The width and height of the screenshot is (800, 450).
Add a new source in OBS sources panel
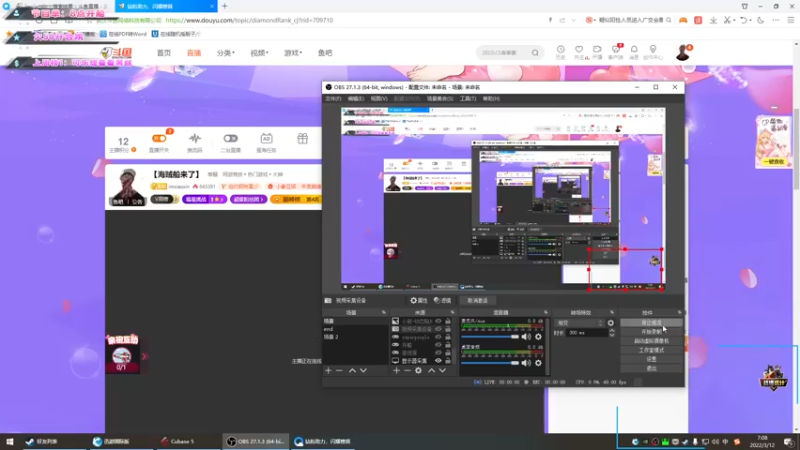click(396, 370)
